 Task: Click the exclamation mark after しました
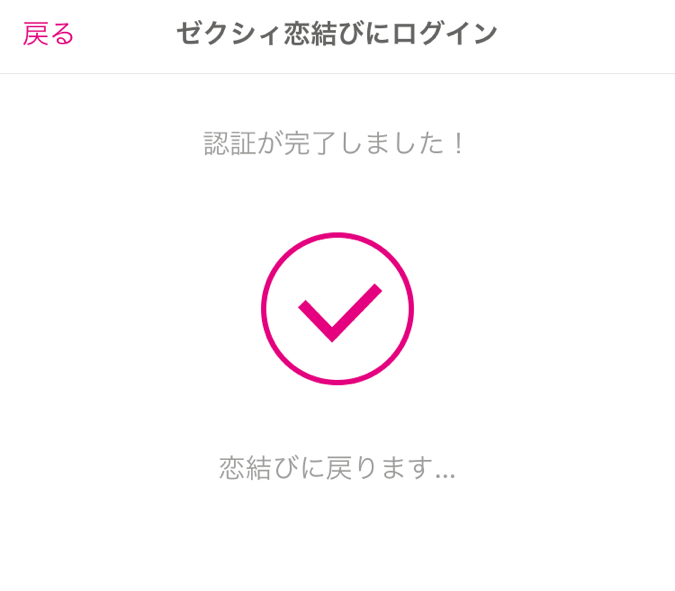(x=459, y=143)
